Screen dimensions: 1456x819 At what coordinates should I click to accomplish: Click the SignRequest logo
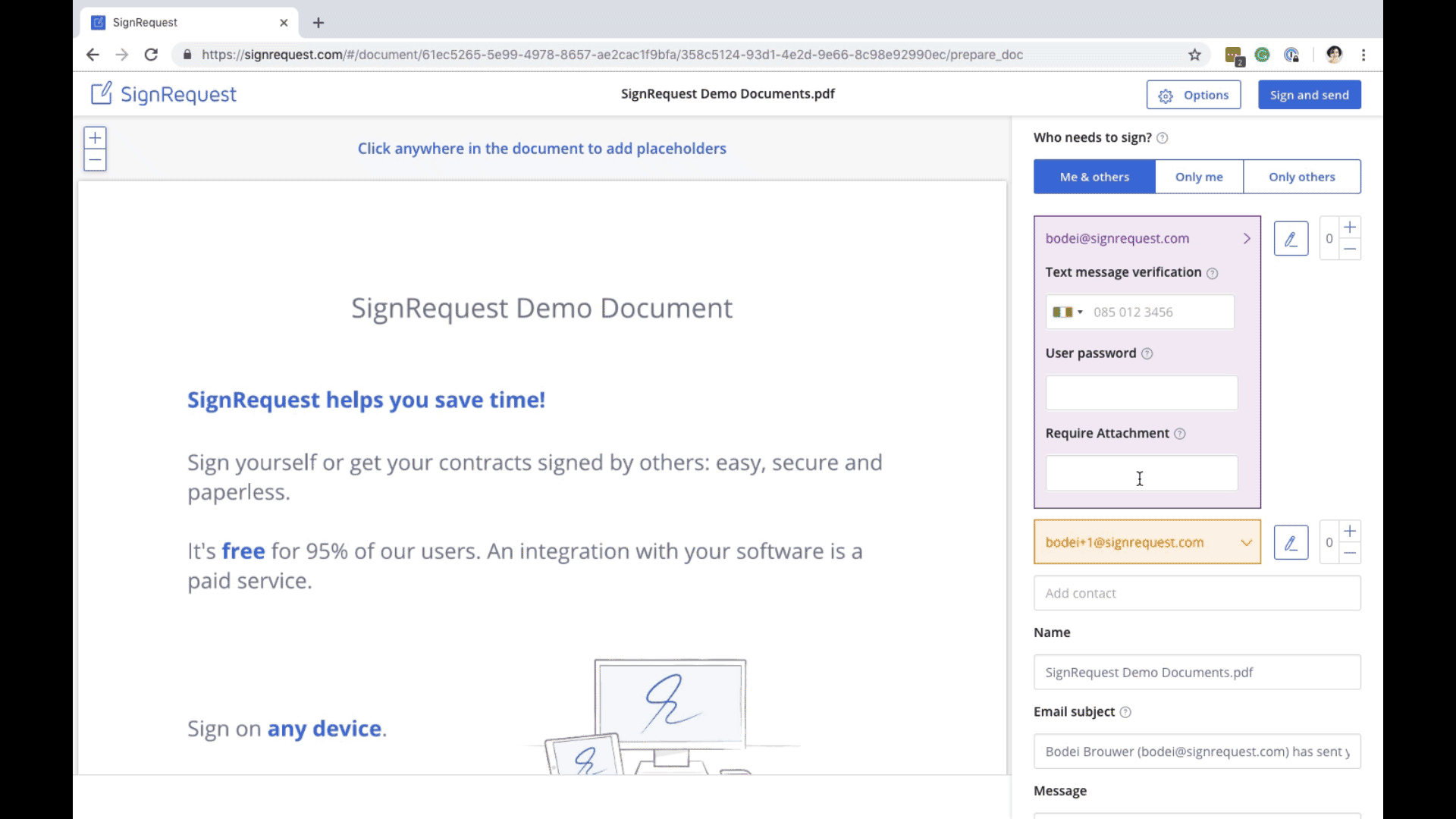pos(163,94)
